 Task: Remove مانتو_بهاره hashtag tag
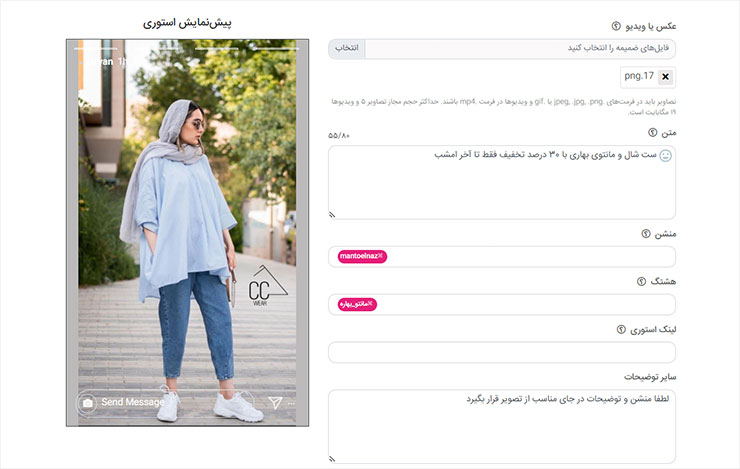(x=370, y=304)
